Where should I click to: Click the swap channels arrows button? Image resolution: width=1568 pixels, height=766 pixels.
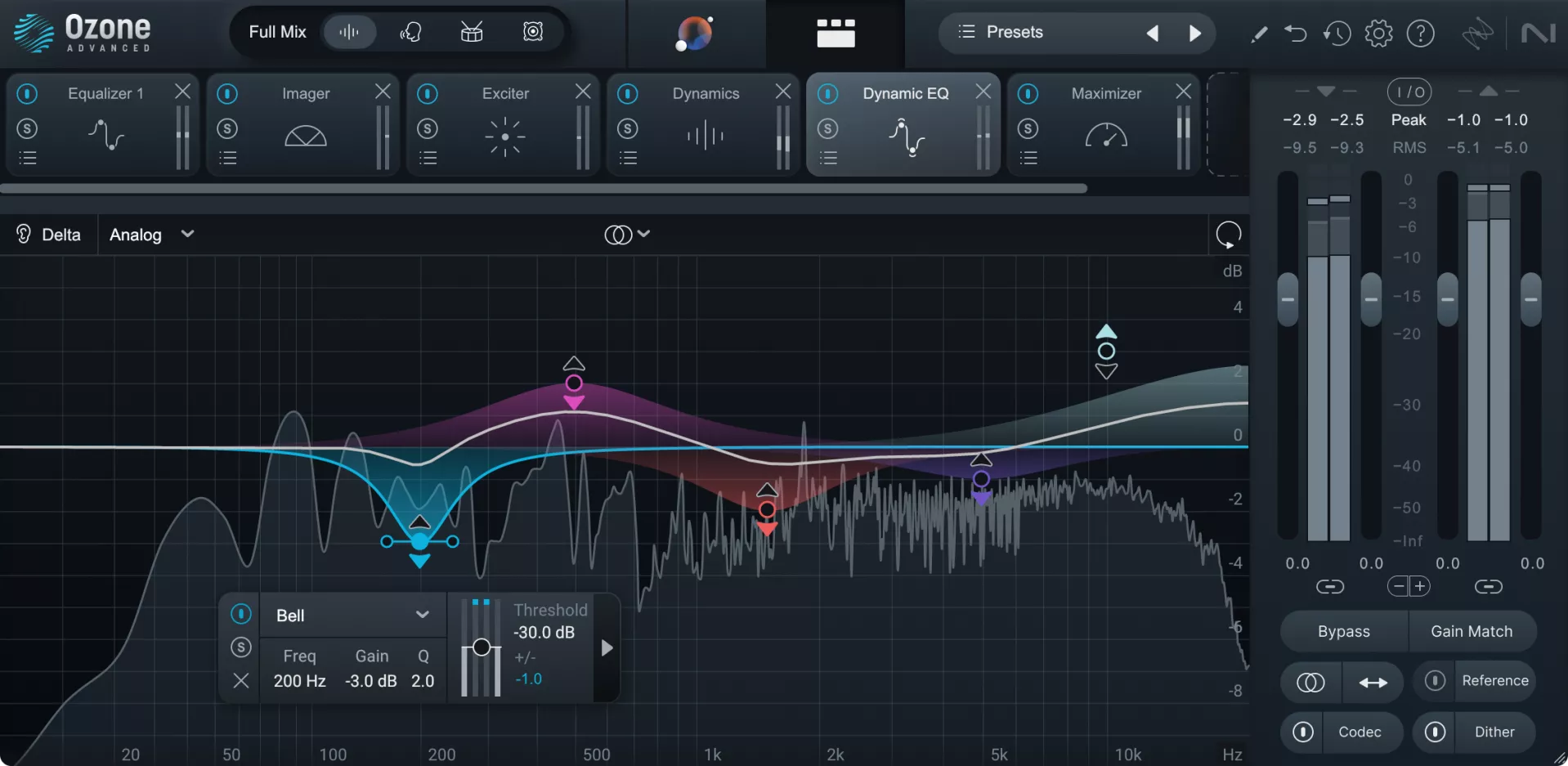point(1373,683)
